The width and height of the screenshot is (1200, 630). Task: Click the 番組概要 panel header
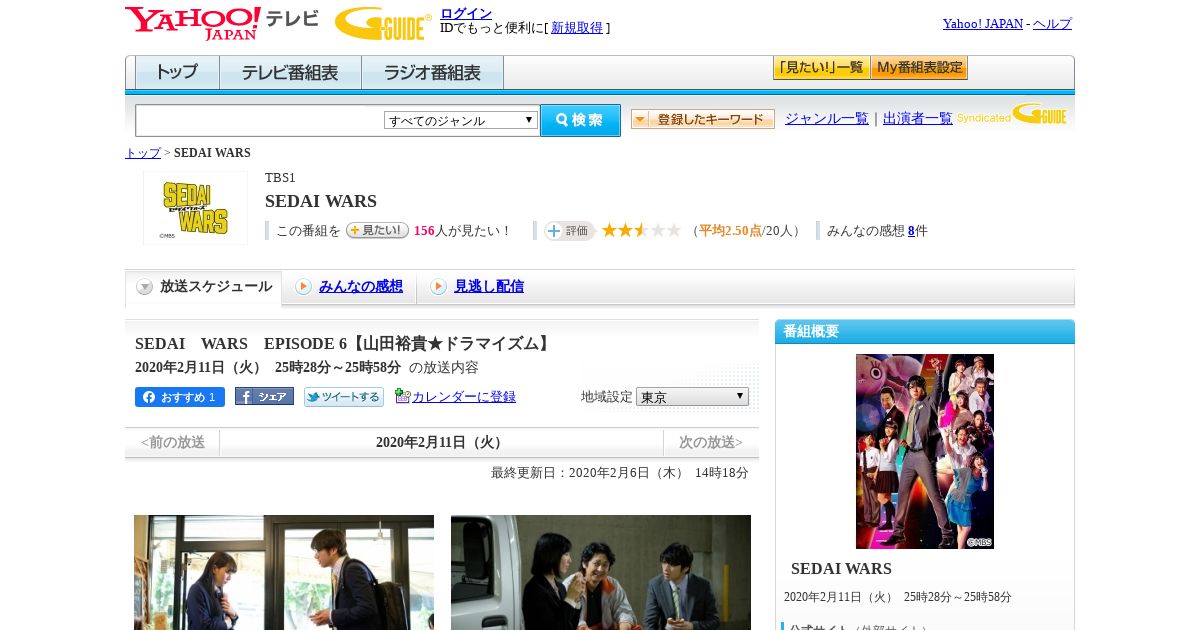[925, 332]
